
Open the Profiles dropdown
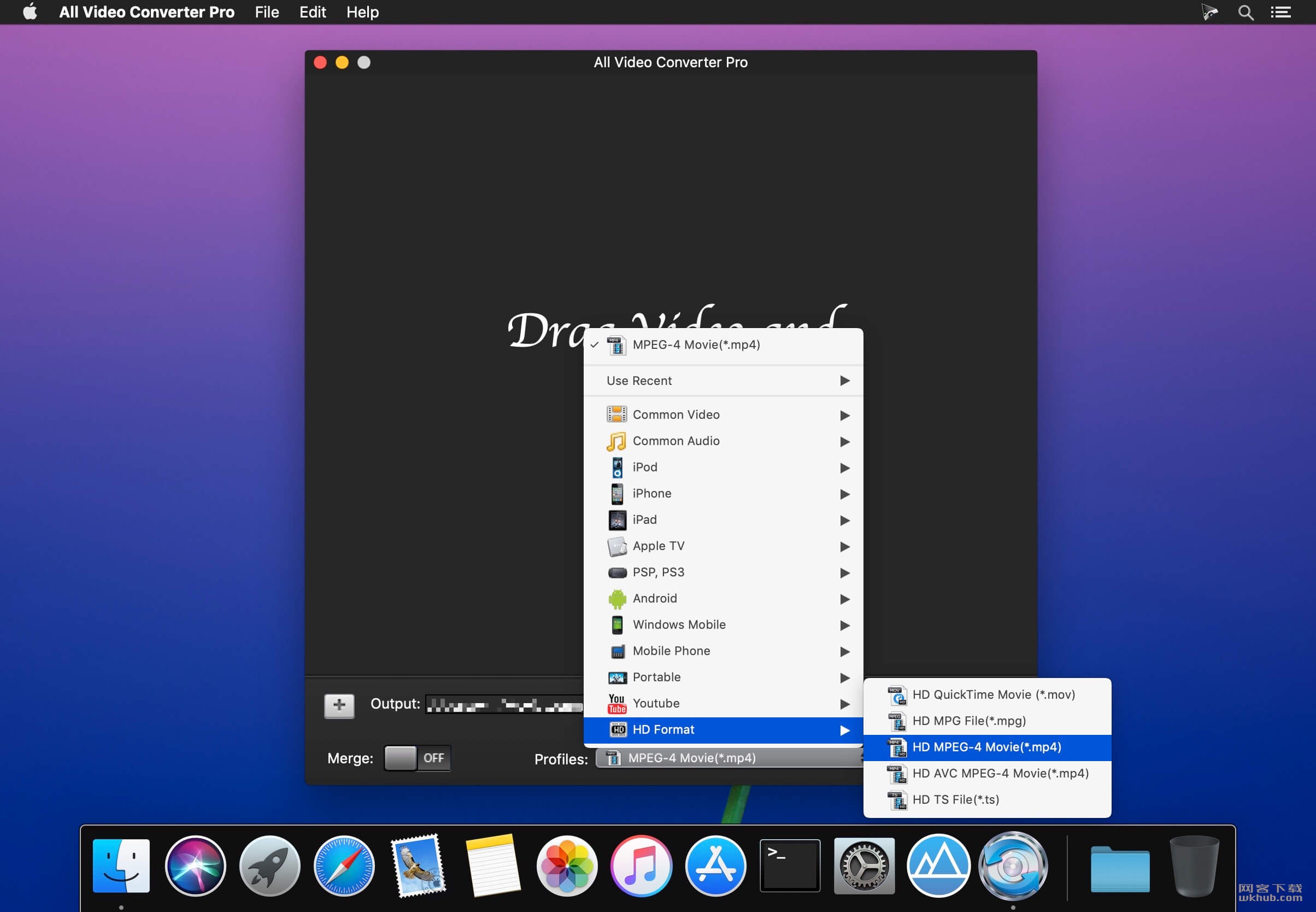[x=730, y=758]
